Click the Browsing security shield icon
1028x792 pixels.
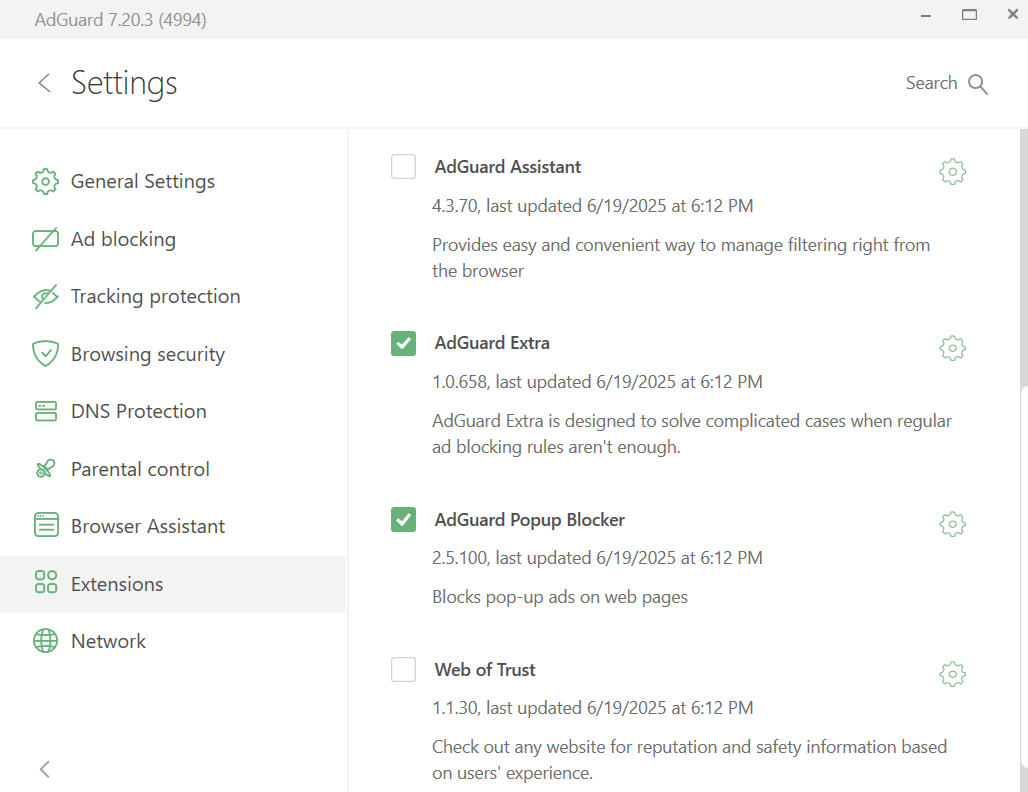pyautogui.click(x=45, y=354)
